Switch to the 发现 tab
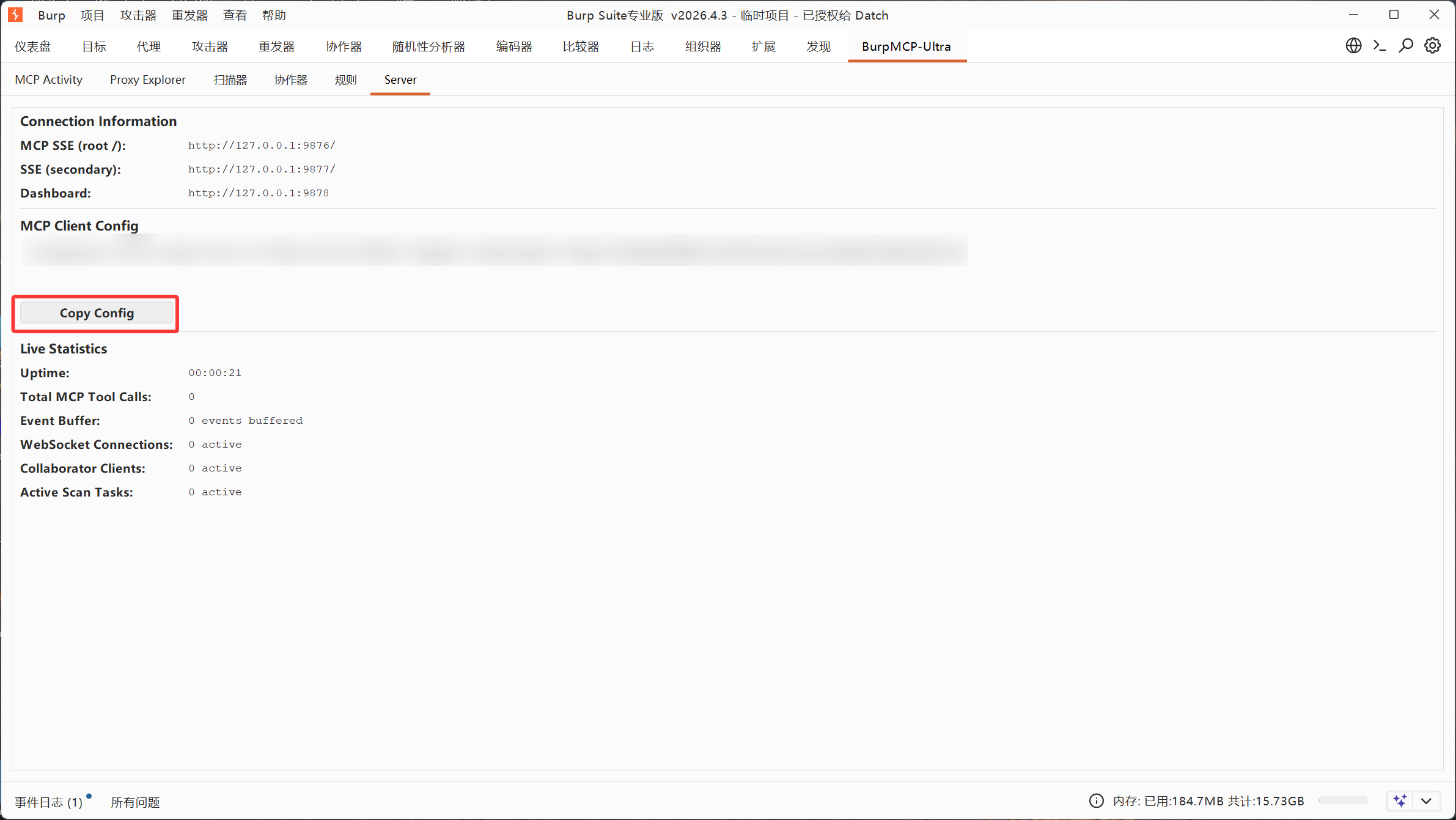Screen dimensions: 1456x820 click(818, 46)
